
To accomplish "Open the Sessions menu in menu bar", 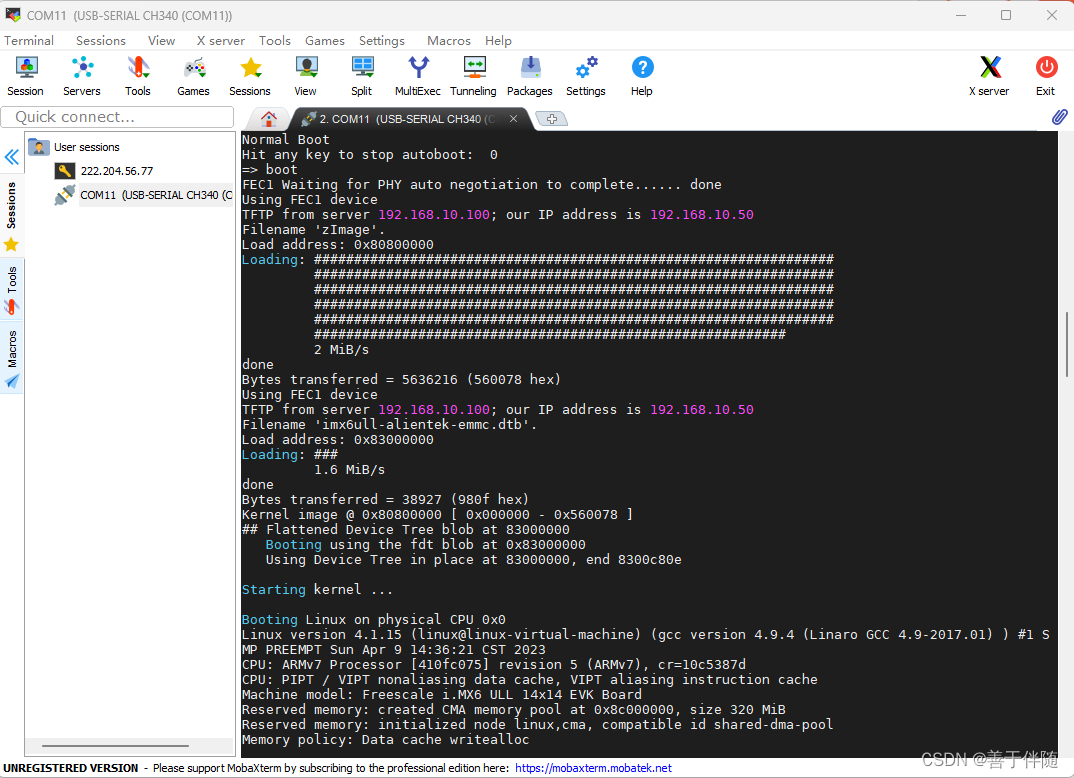I will tap(101, 40).
